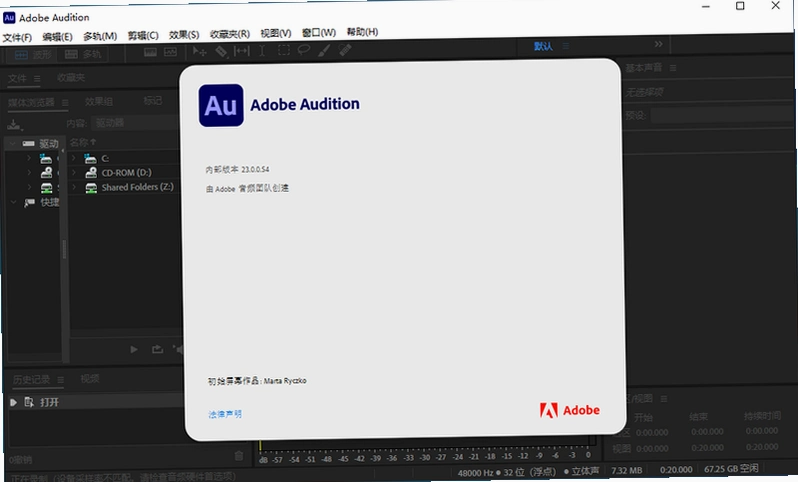Image resolution: width=798 pixels, height=482 pixels.
Task: Open the 窗口(W) menu
Action: (x=319, y=33)
